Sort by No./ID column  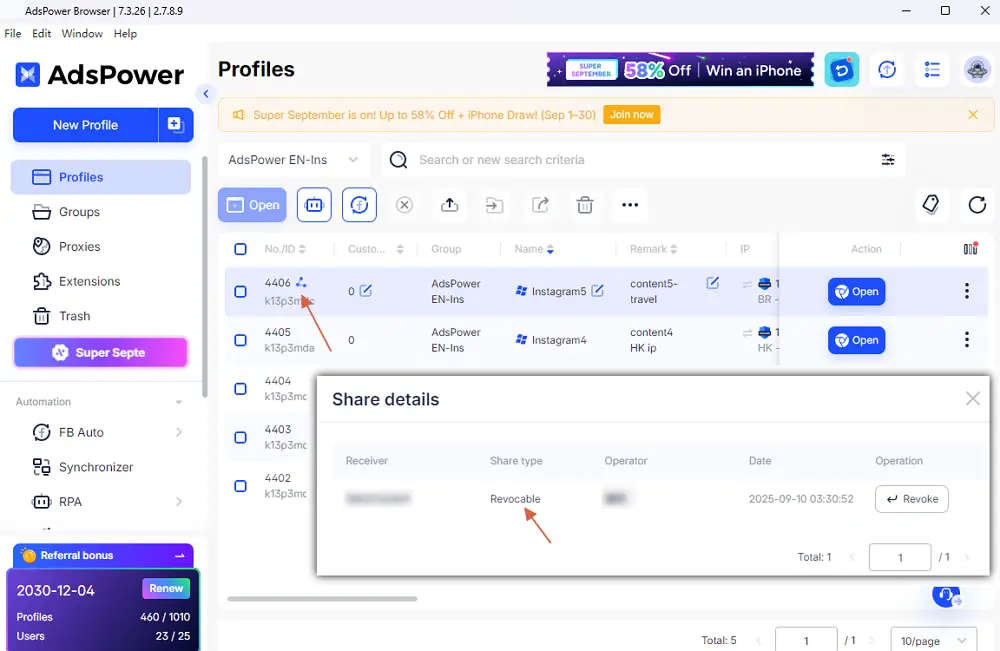point(302,249)
